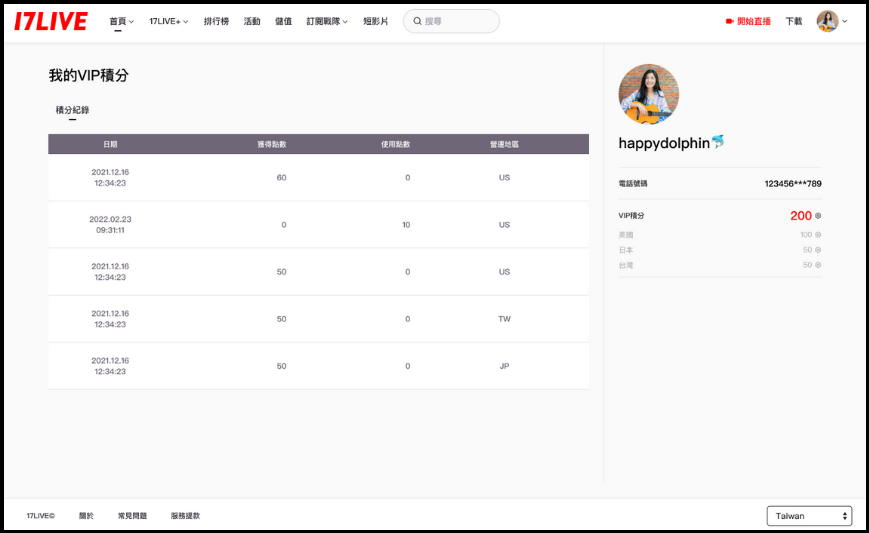The width and height of the screenshot is (869, 533).
Task: Open the 服務提款 footer link
Action: coord(185,516)
